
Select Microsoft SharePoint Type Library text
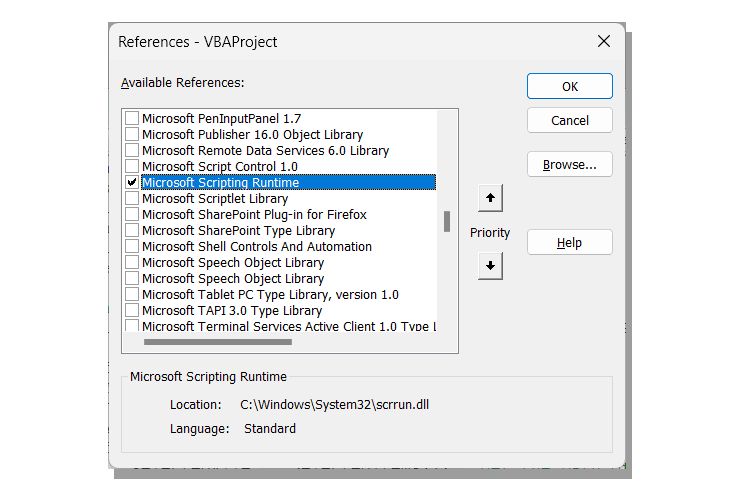(x=239, y=230)
